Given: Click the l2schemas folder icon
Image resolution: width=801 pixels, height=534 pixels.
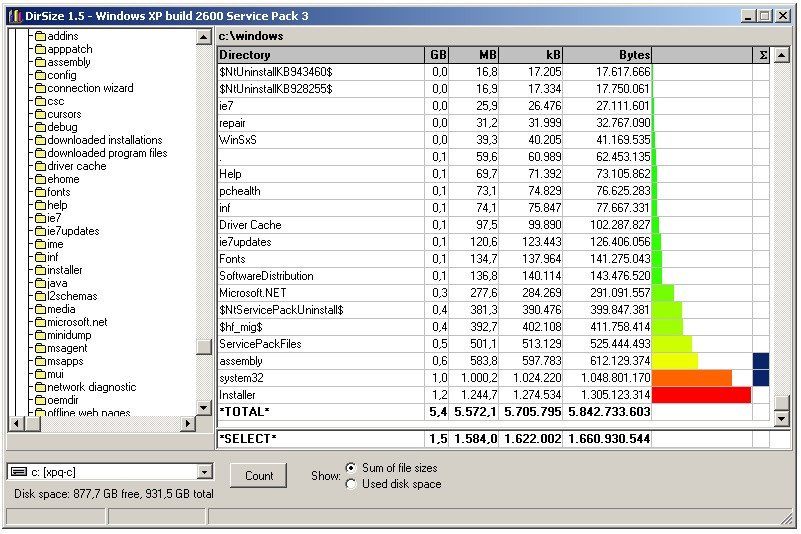Looking at the screenshot, I should (40, 296).
